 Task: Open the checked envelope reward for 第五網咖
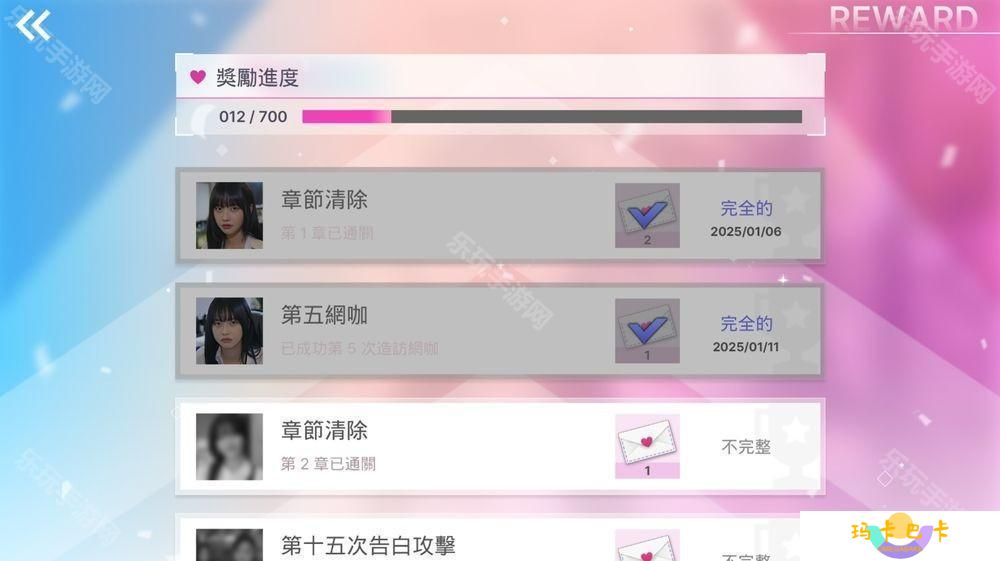[x=647, y=331]
